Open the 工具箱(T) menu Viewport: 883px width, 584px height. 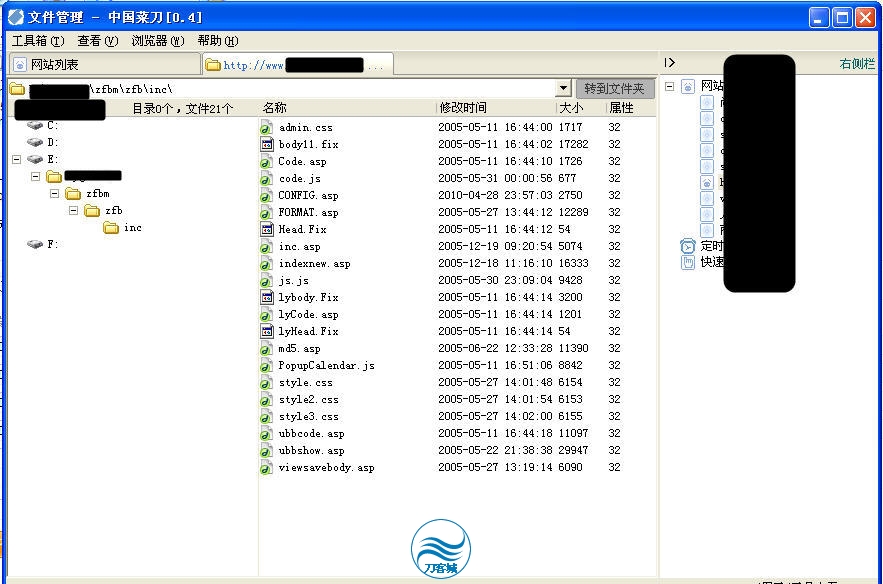pyautogui.click(x=38, y=41)
